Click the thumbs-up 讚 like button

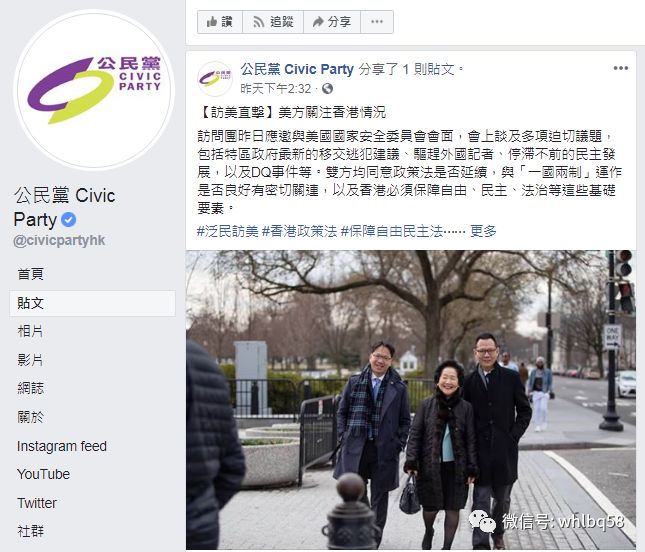point(220,22)
